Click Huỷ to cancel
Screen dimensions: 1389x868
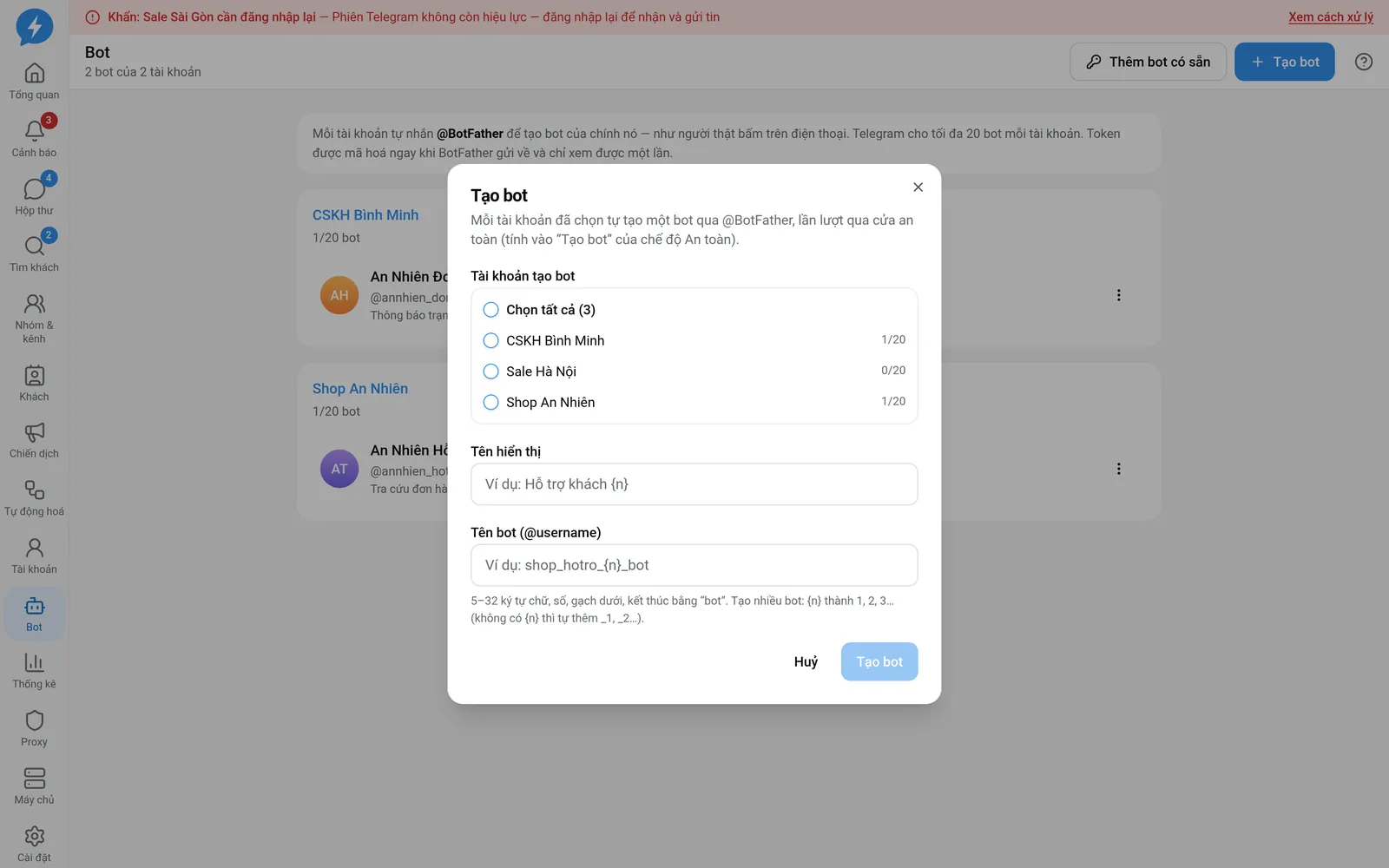[x=806, y=661]
